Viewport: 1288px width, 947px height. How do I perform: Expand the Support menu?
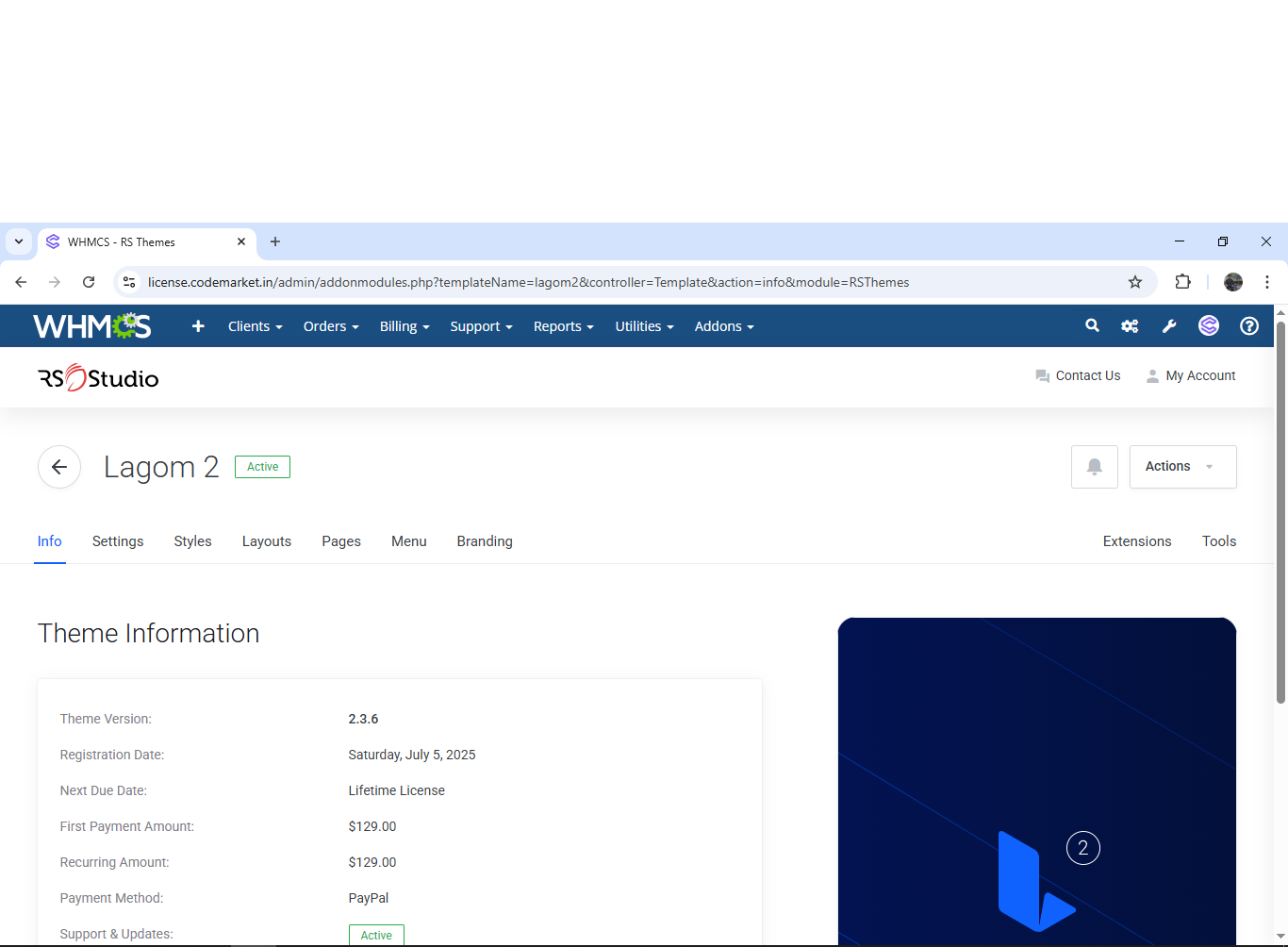481,326
